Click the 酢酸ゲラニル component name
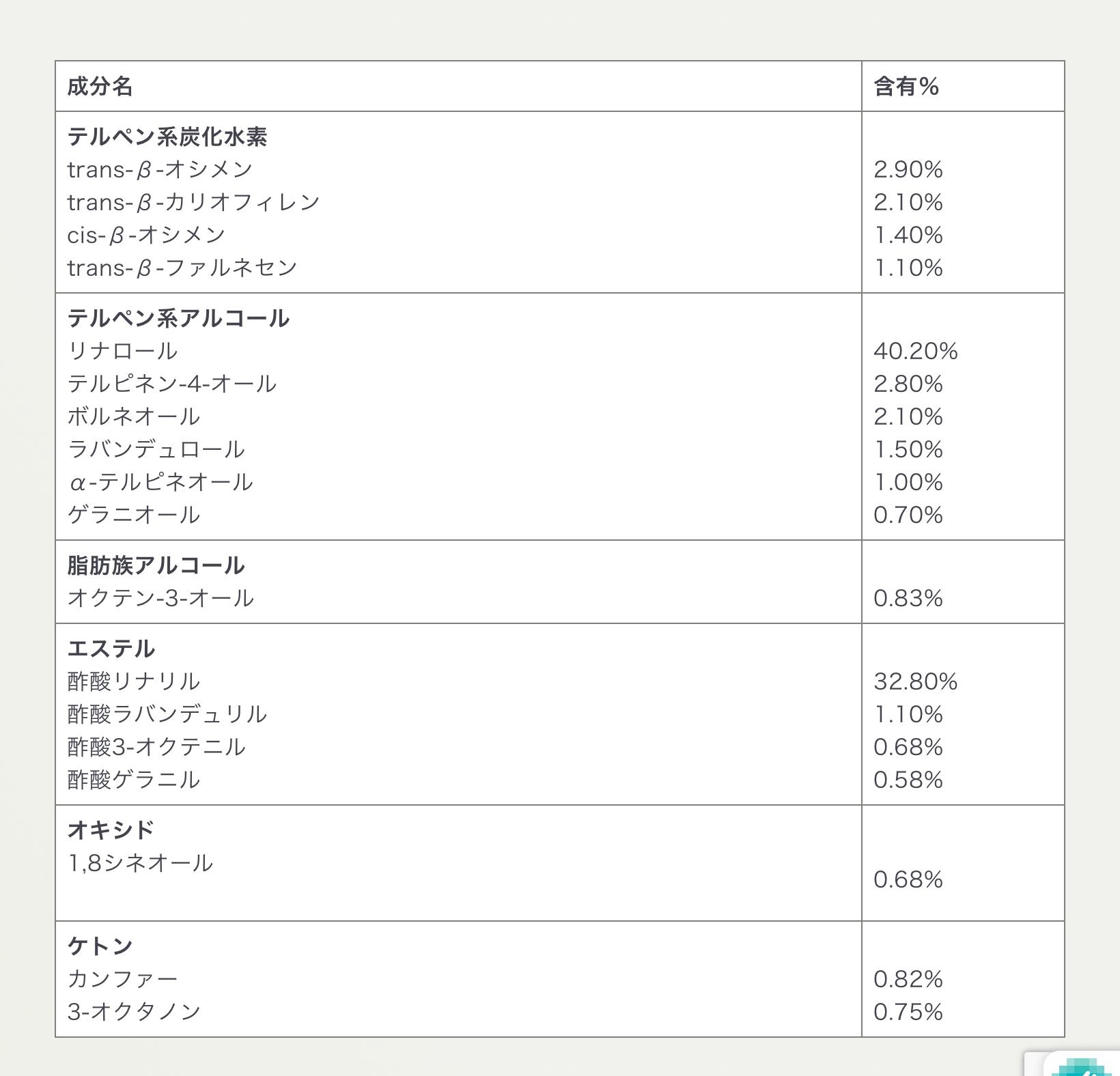The image size is (1120, 1076). (134, 780)
